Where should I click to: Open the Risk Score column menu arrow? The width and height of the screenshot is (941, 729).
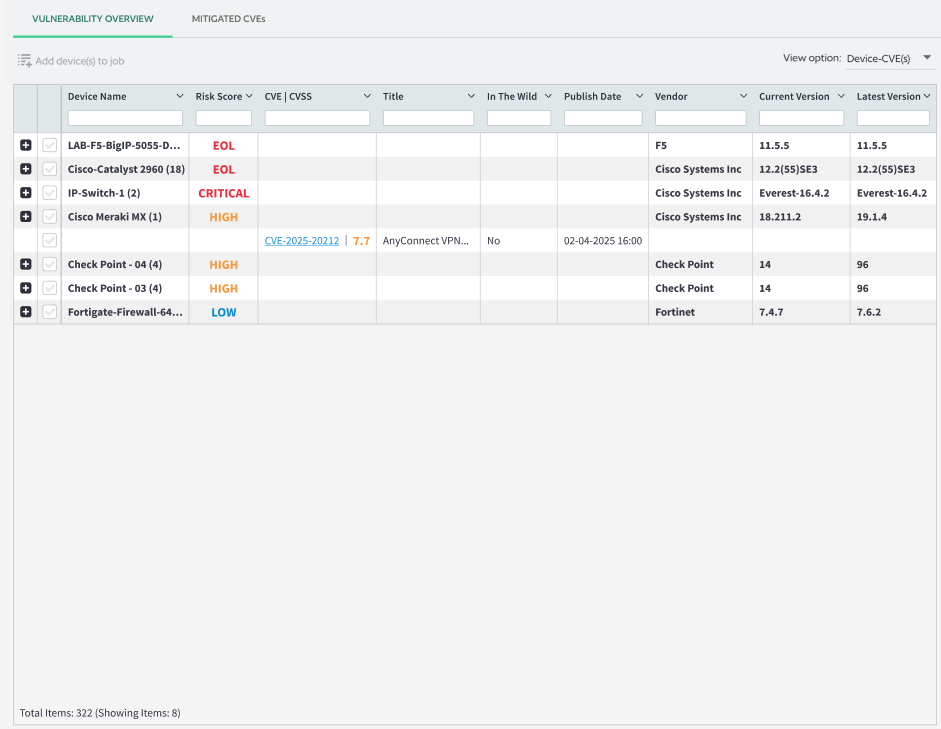pyautogui.click(x=249, y=97)
